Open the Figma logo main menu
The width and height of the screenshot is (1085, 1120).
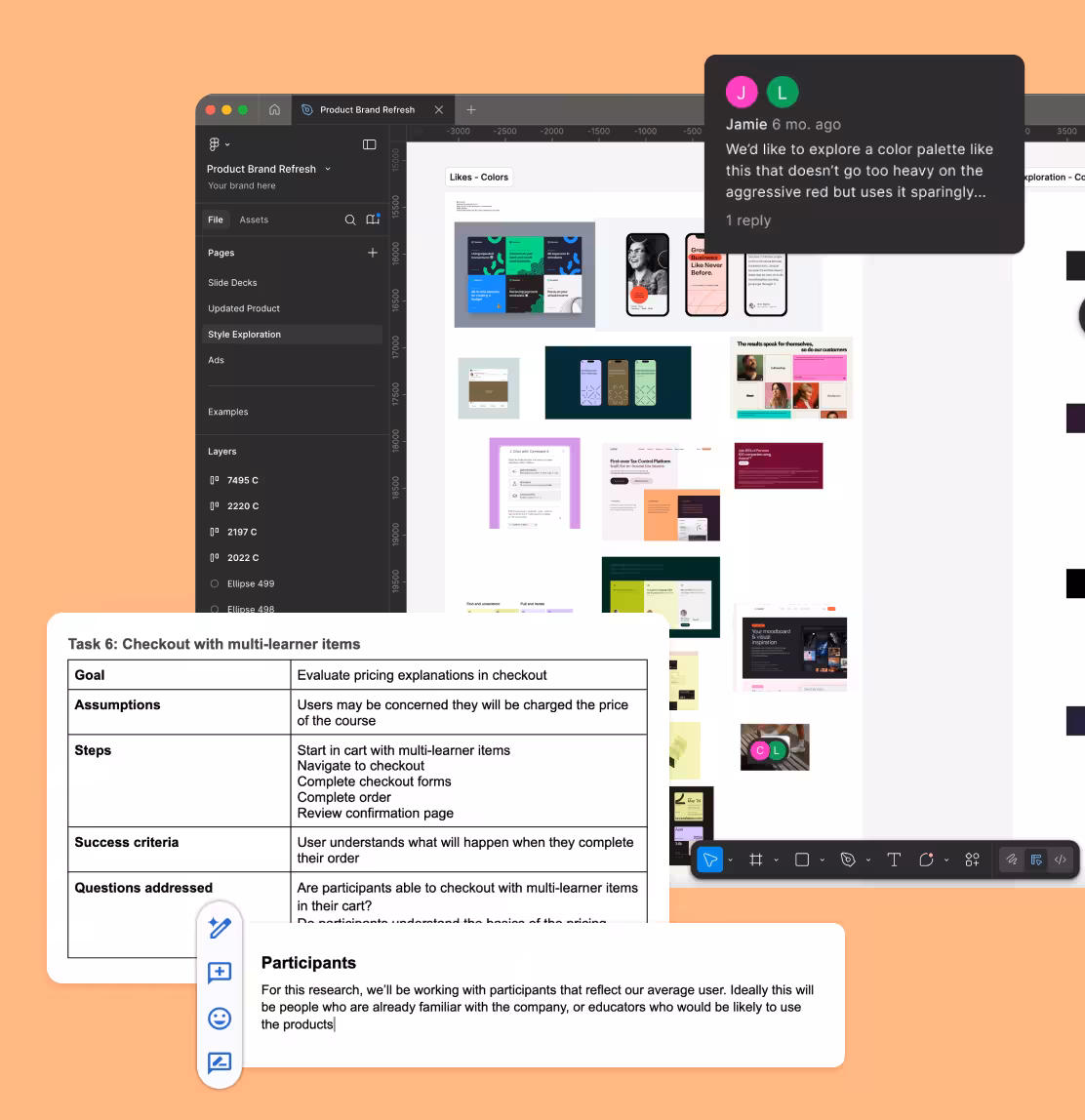[x=215, y=144]
